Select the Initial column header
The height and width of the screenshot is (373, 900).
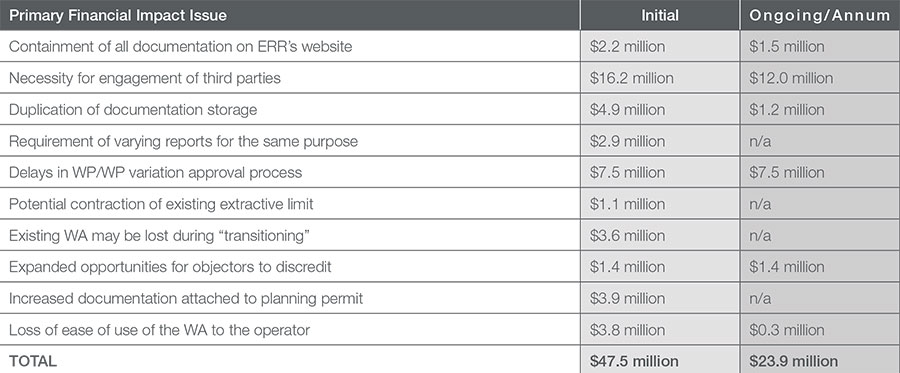coord(660,15)
